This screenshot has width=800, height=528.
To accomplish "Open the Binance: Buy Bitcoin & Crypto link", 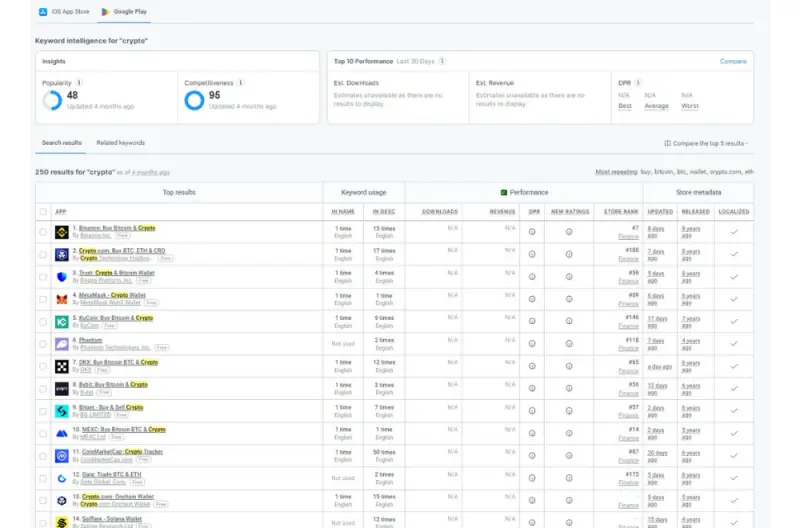I will (117, 228).
